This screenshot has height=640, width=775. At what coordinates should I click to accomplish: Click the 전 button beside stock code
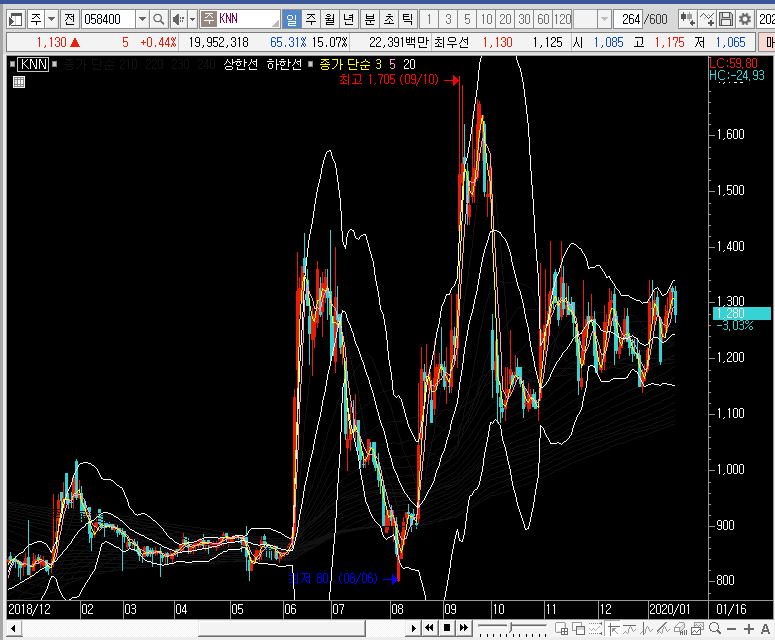click(x=69, y=20)
